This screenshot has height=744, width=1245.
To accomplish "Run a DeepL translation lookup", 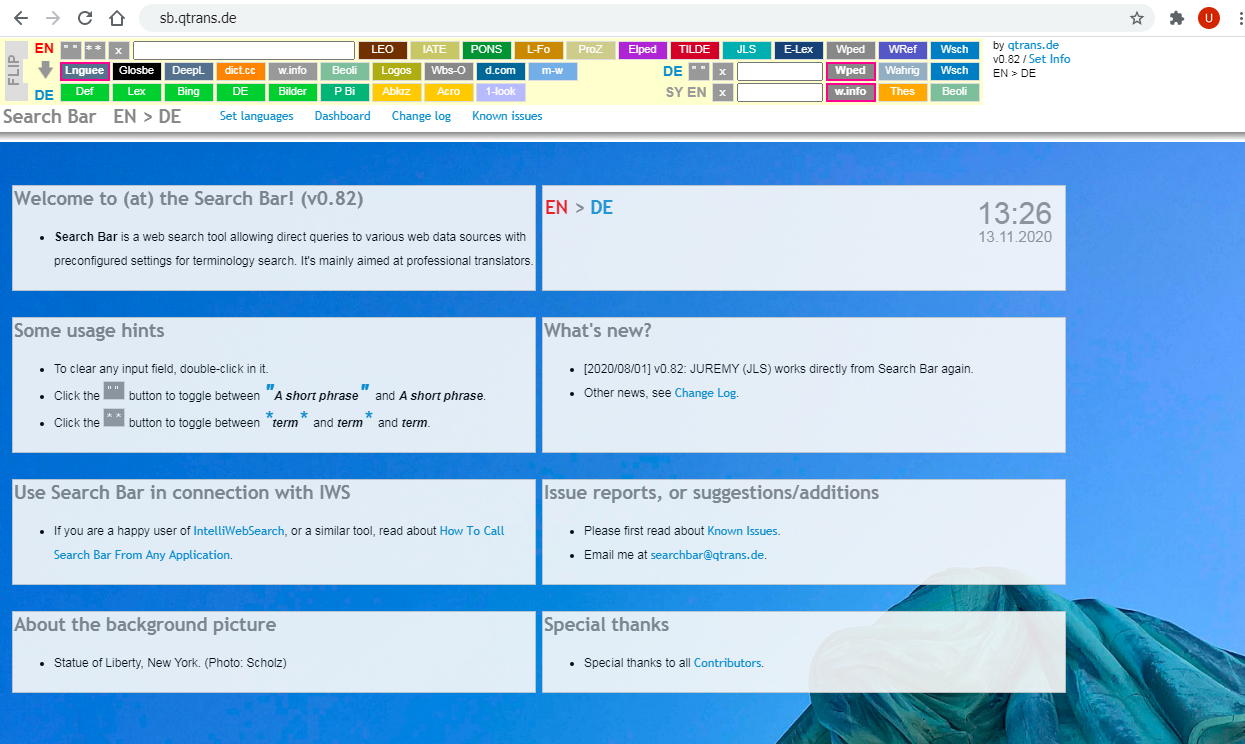I will (x=188, y=70).
